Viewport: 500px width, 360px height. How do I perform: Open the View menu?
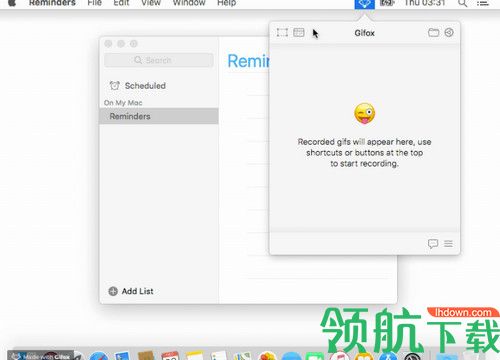[x=151, y=3]
